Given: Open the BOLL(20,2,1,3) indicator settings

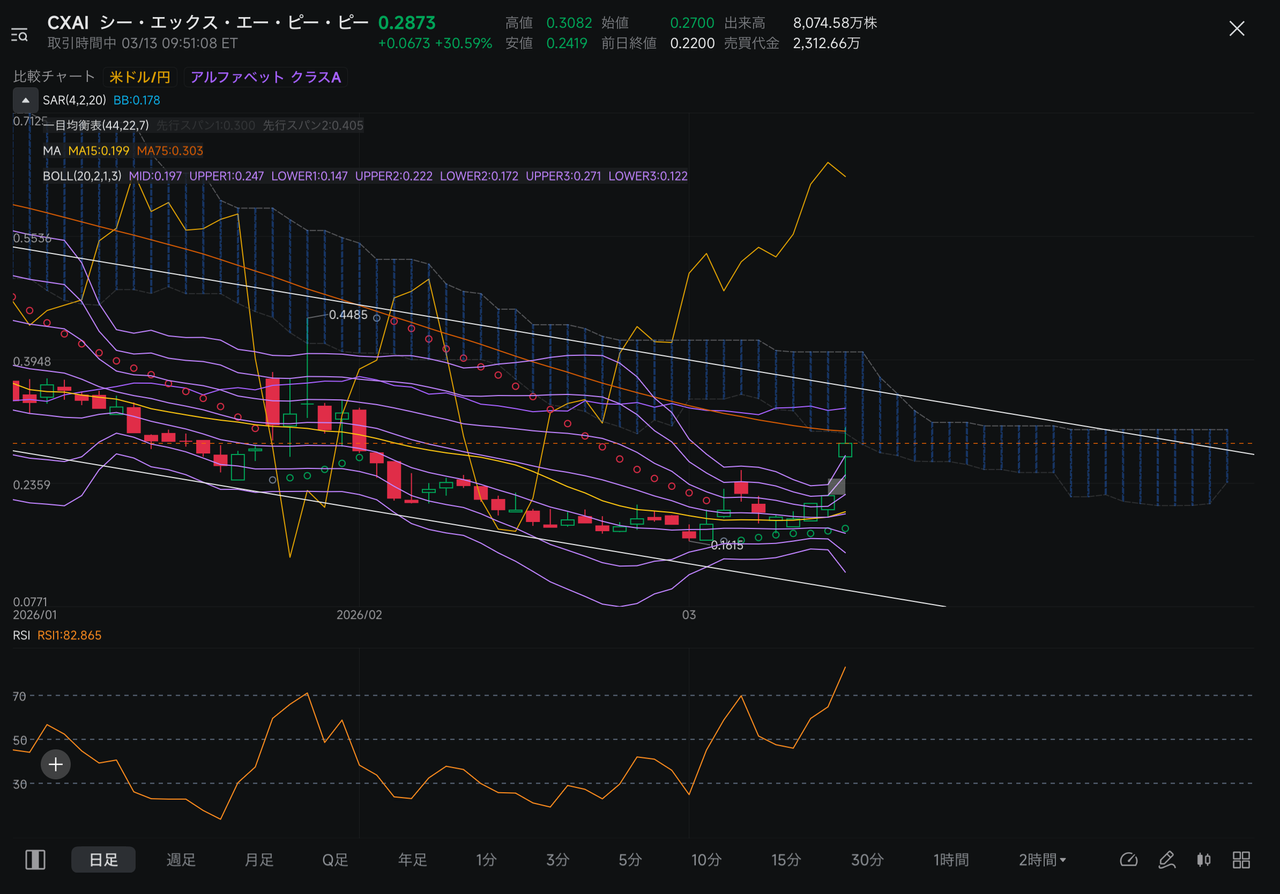Looking at the screenshot, I should [82, 175].
